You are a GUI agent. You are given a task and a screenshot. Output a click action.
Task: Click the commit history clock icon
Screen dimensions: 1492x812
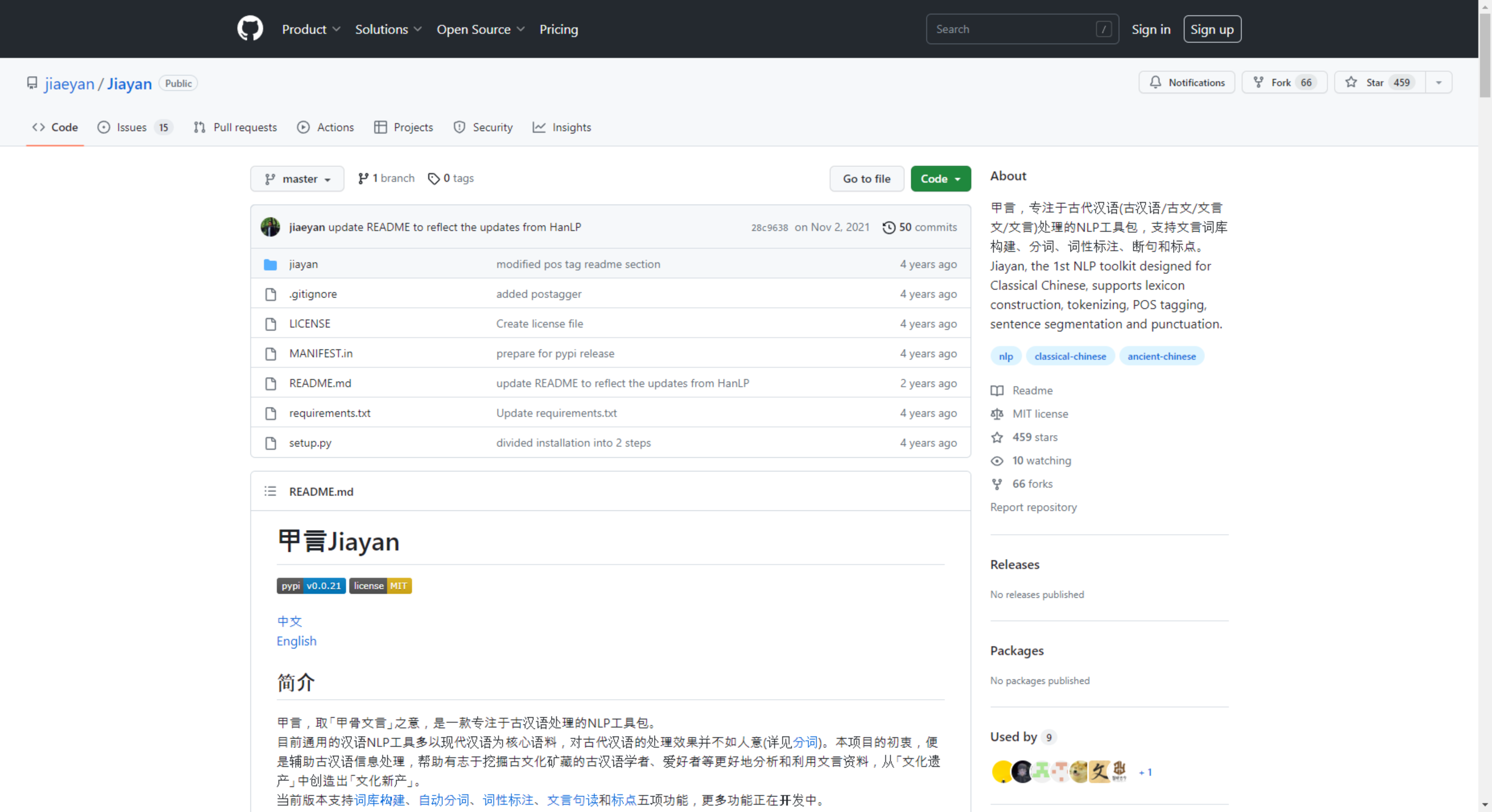point(888,228)
